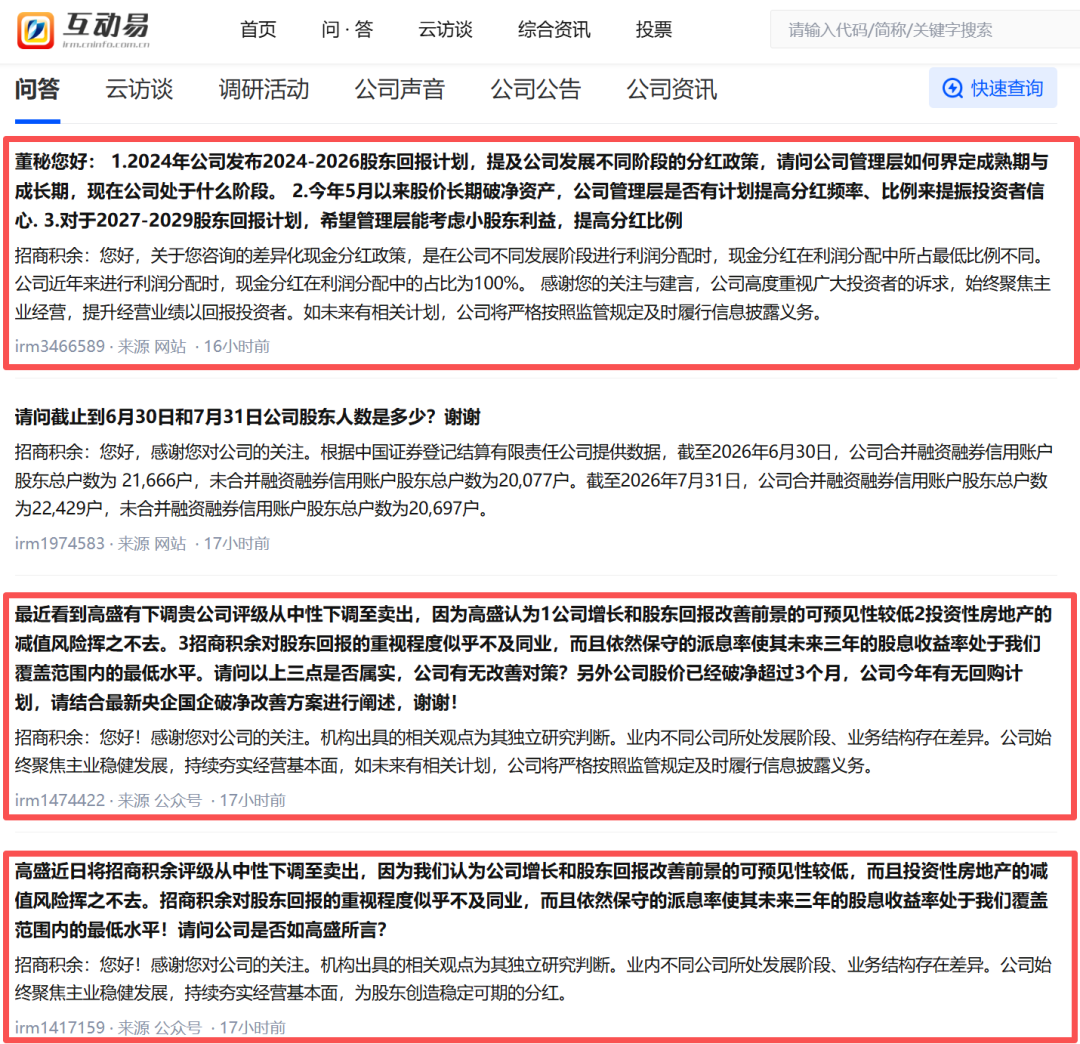The height and width of the screenshot is (1044, 1080).
Task: Switch to the 调研活动 tab
Action: pos(264,89)
